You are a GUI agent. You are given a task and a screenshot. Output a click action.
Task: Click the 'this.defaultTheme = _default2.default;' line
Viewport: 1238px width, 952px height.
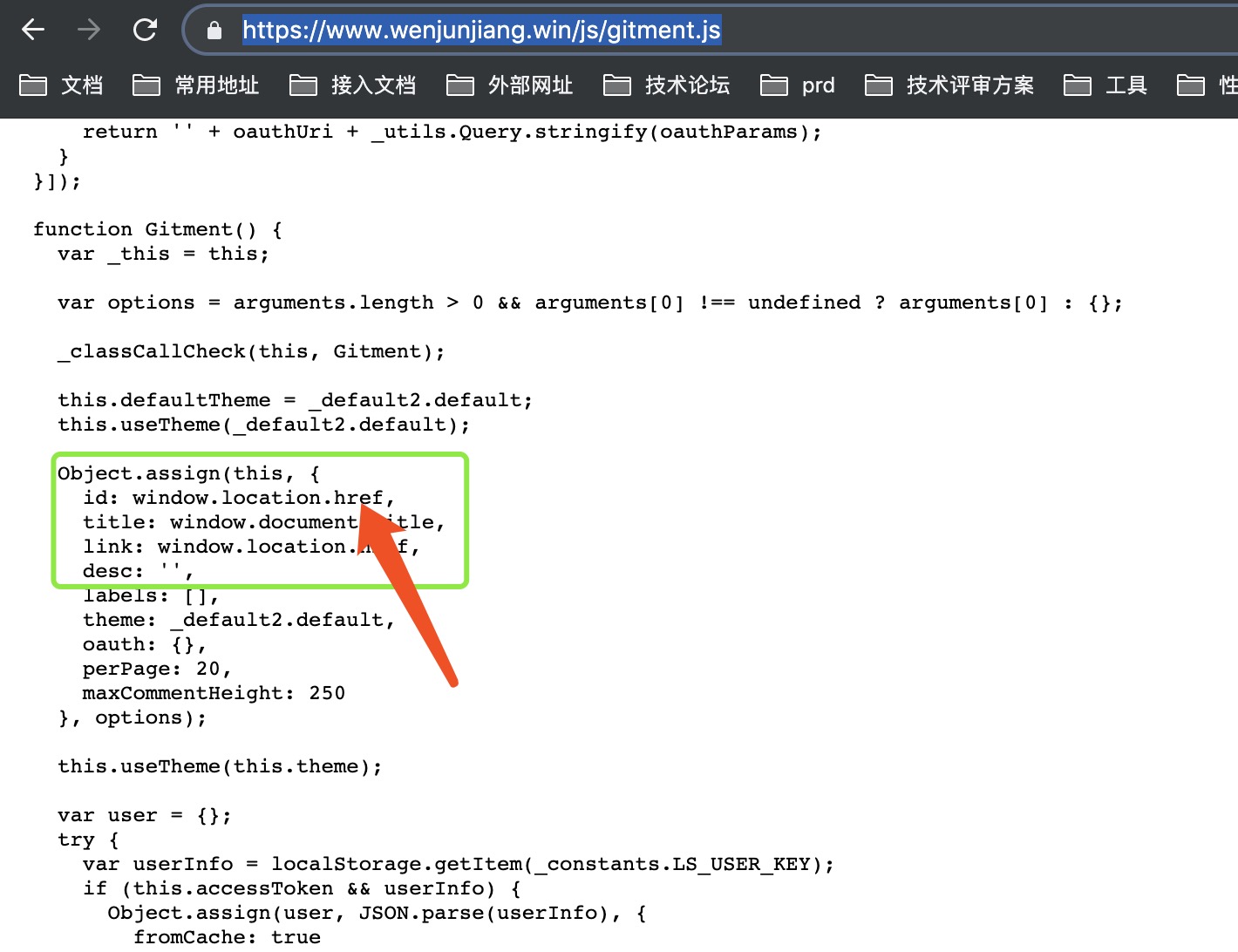point(296,400)
